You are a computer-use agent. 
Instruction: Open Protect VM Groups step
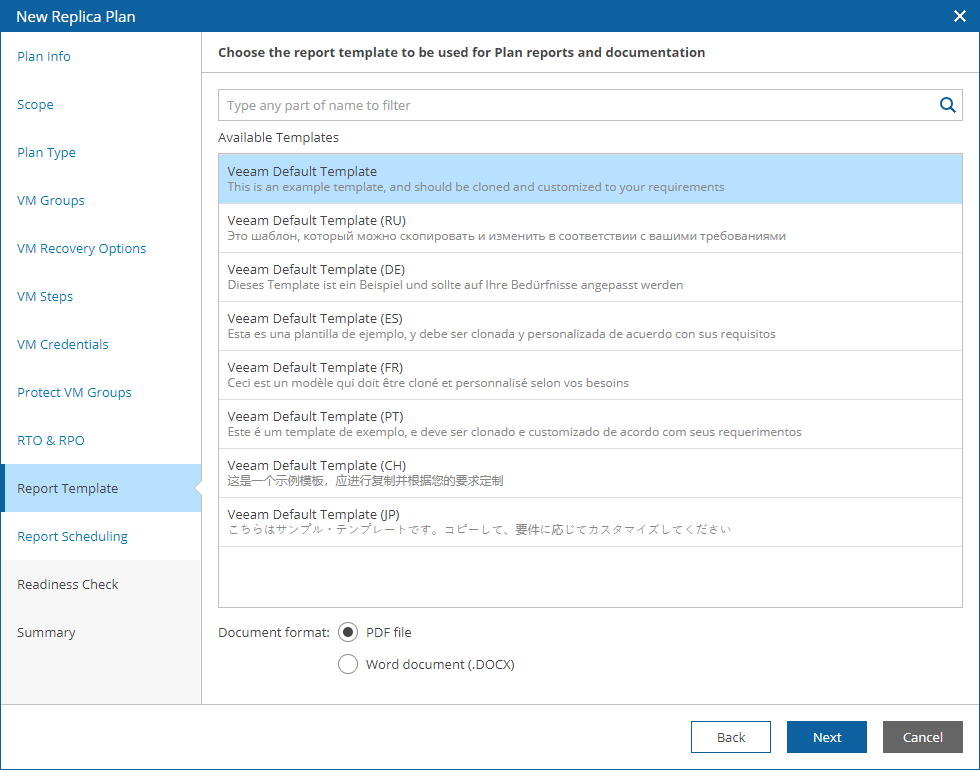click(x=74, y=392)
